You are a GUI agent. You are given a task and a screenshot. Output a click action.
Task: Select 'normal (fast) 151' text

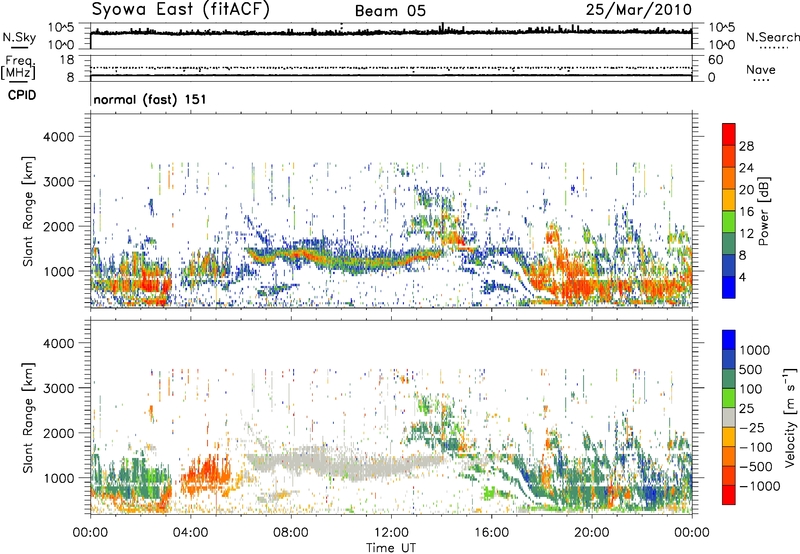coord(150,99)
